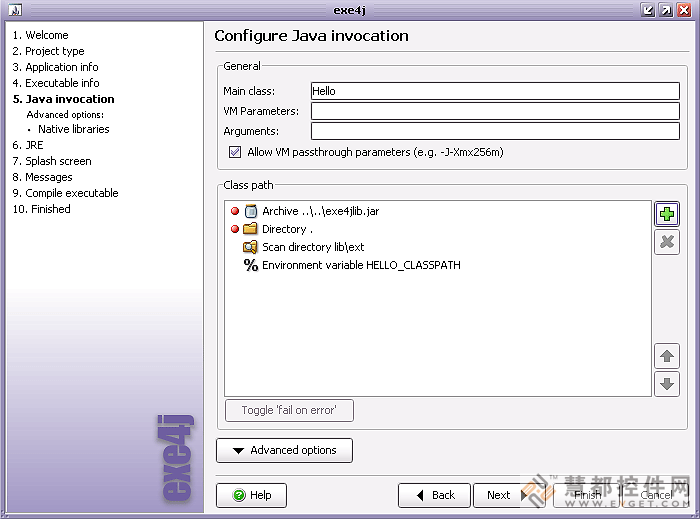Click the red fail-on-error dot beside Directory
The image size is (700, 519).
pyautogui.click(x=235, y=229)
